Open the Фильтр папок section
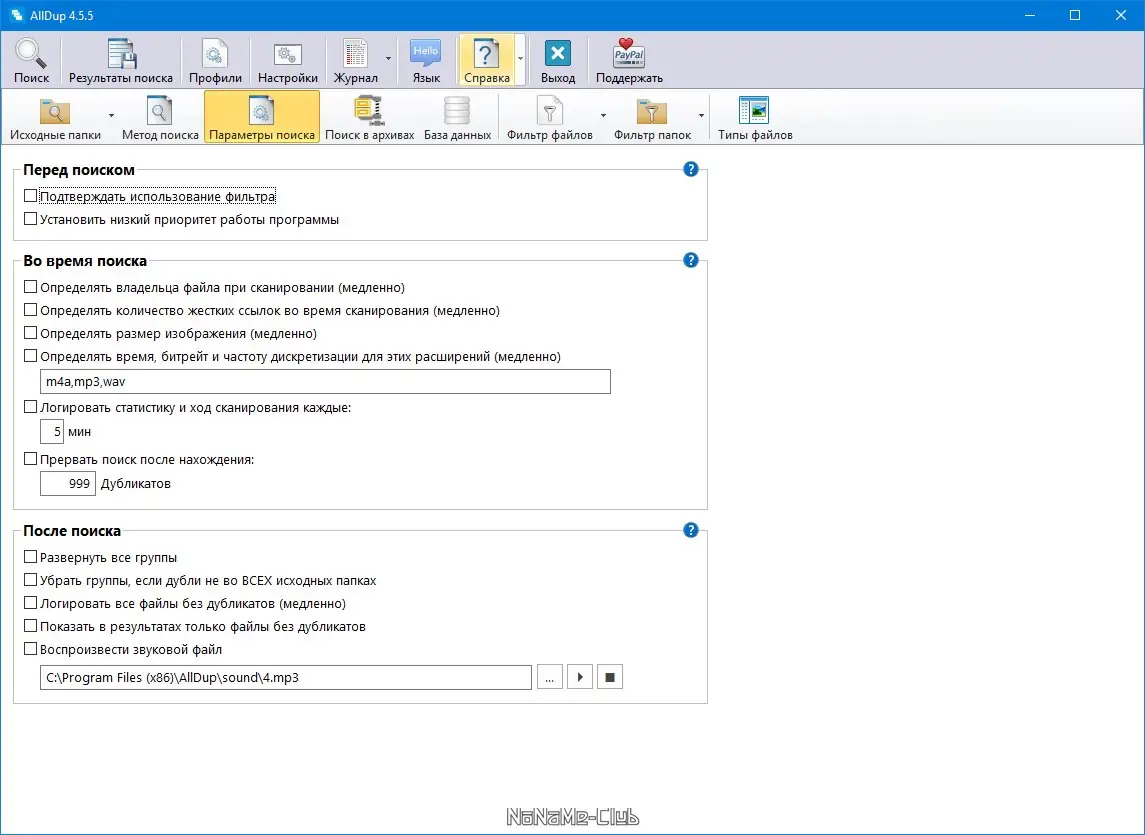The image size is (1145, 835). coord(652,117)
